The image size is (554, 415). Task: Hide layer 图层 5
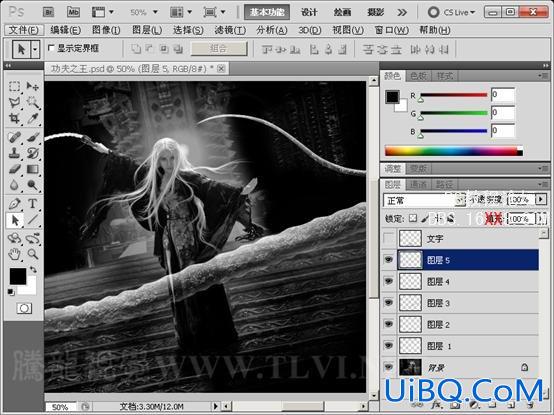point(389,260)
